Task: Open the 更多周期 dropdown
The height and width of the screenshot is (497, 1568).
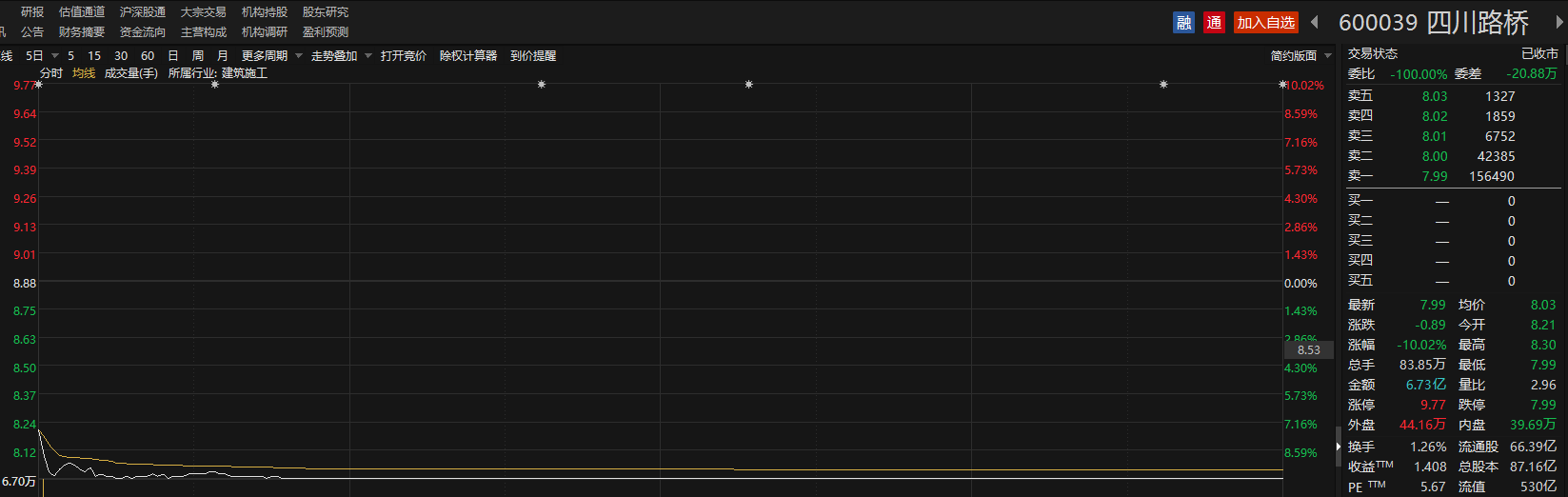Action: 271,56
